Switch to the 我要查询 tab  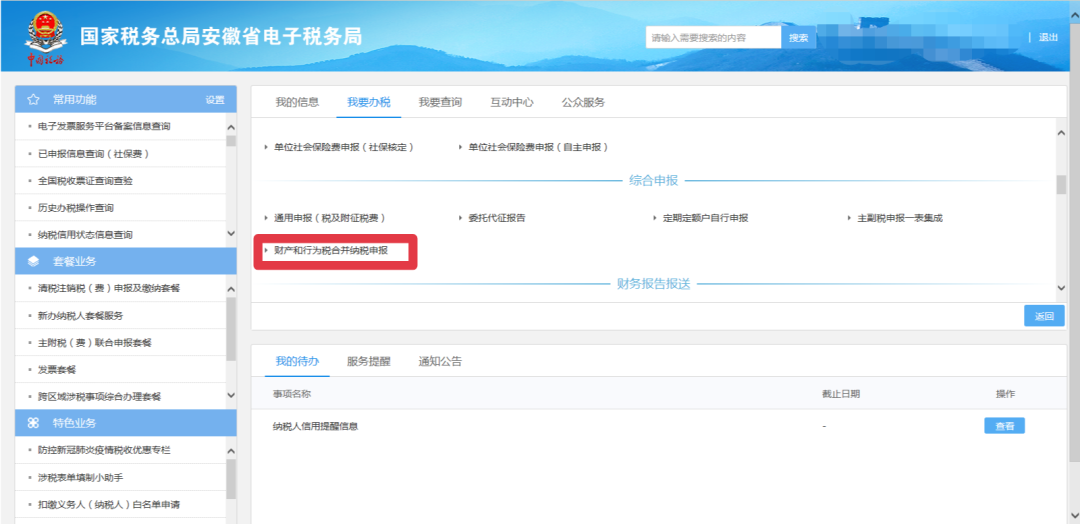click(x=440, y=103)
